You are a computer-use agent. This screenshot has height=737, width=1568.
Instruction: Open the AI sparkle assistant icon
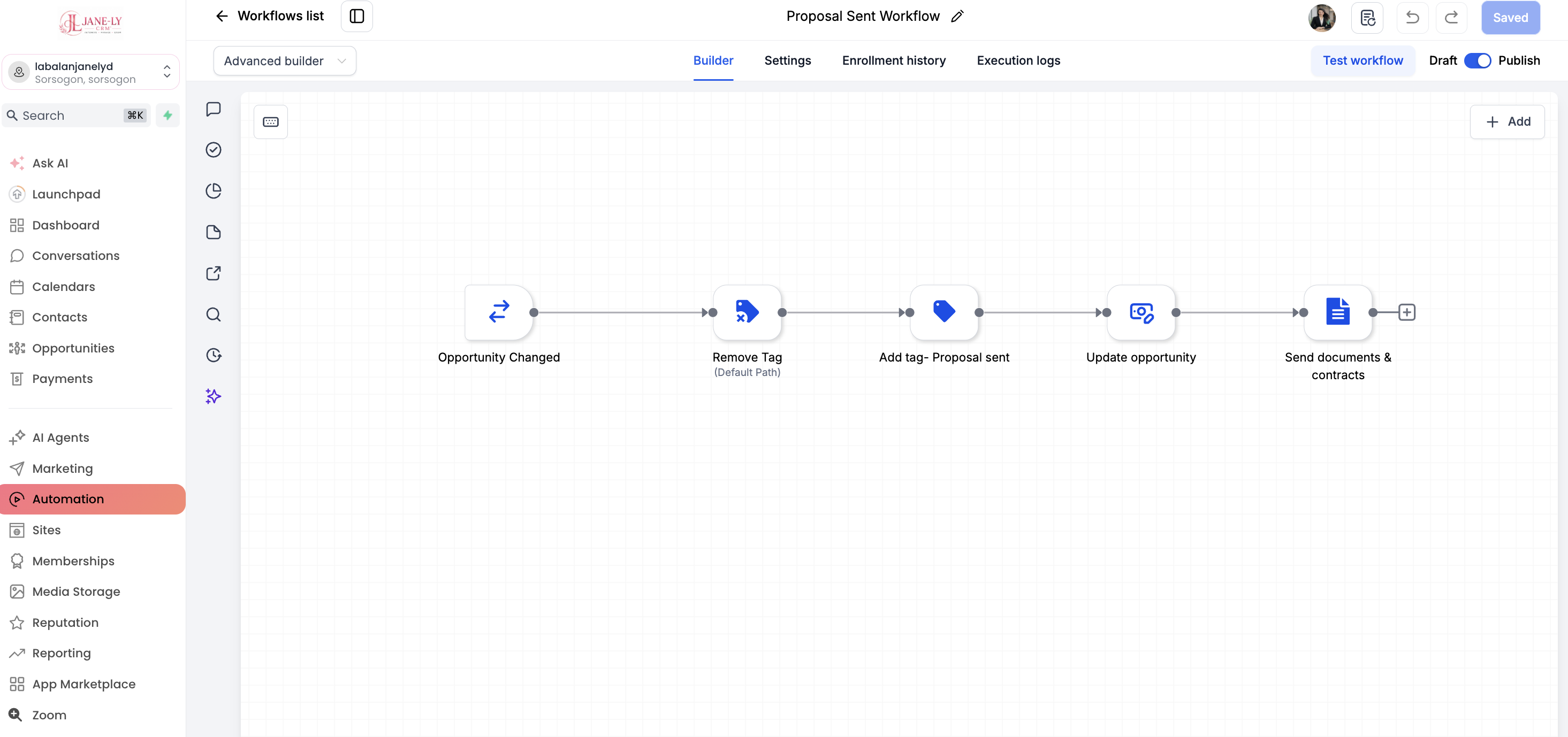pyautogui.click(x=213, y=396)
